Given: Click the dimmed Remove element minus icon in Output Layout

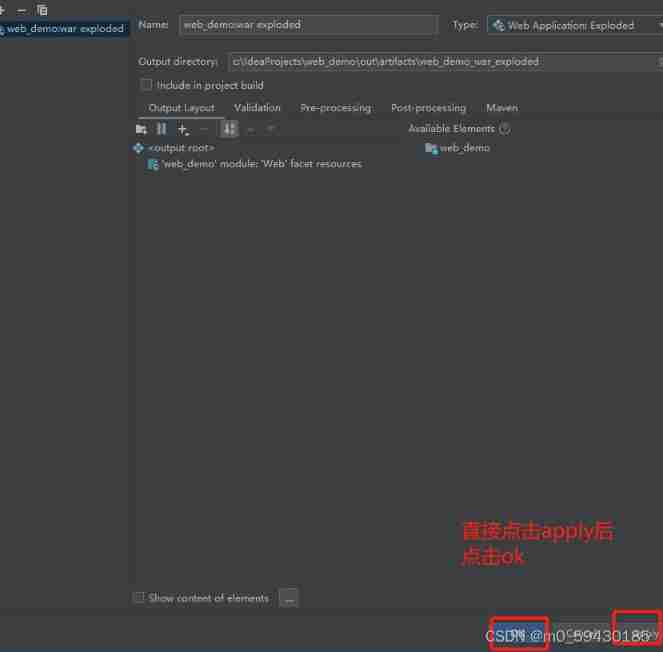Looking at the screenshot, I should [x=204, y=129].
